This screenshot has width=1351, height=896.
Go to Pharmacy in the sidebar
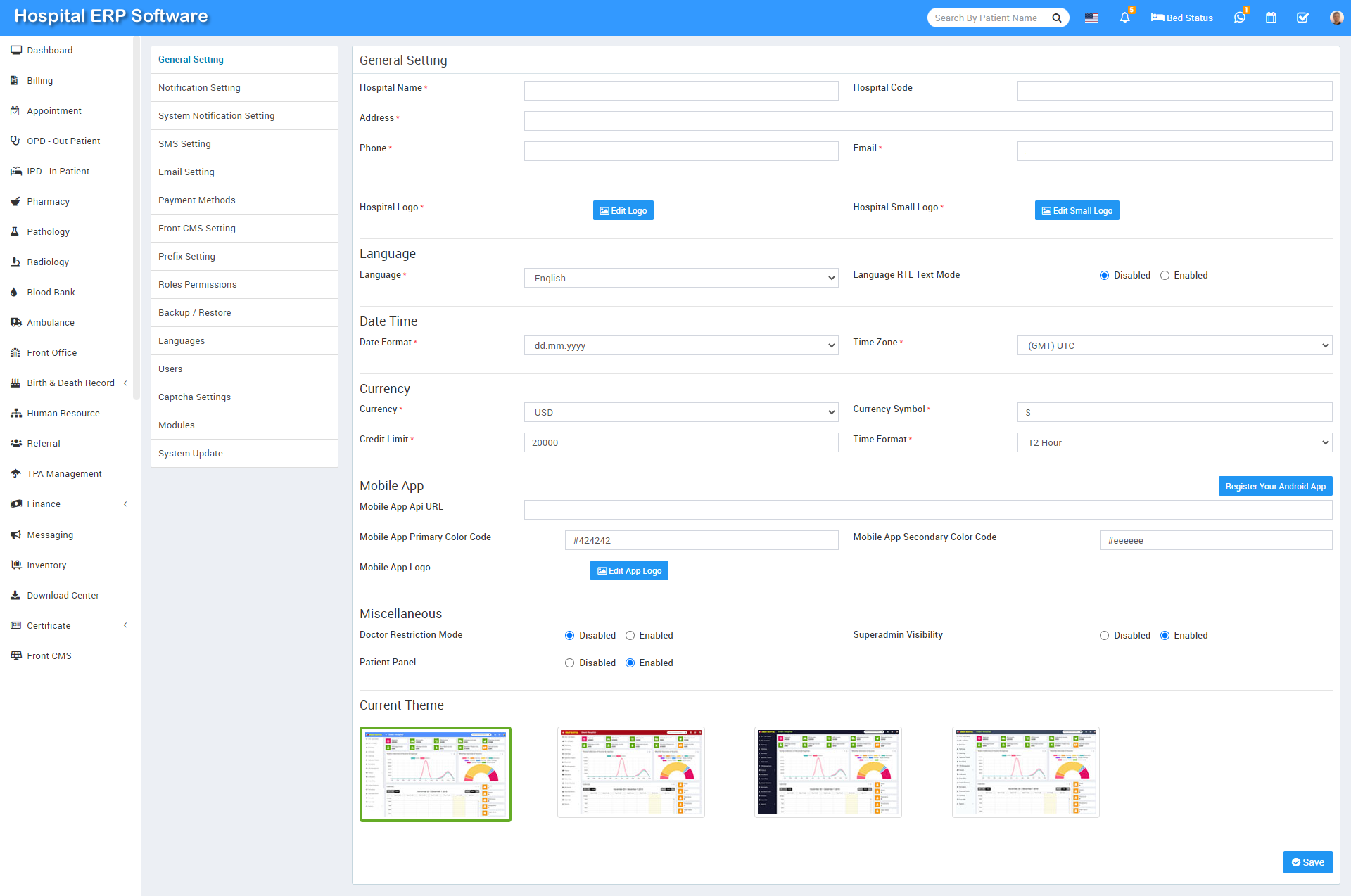tap(48, 202)
